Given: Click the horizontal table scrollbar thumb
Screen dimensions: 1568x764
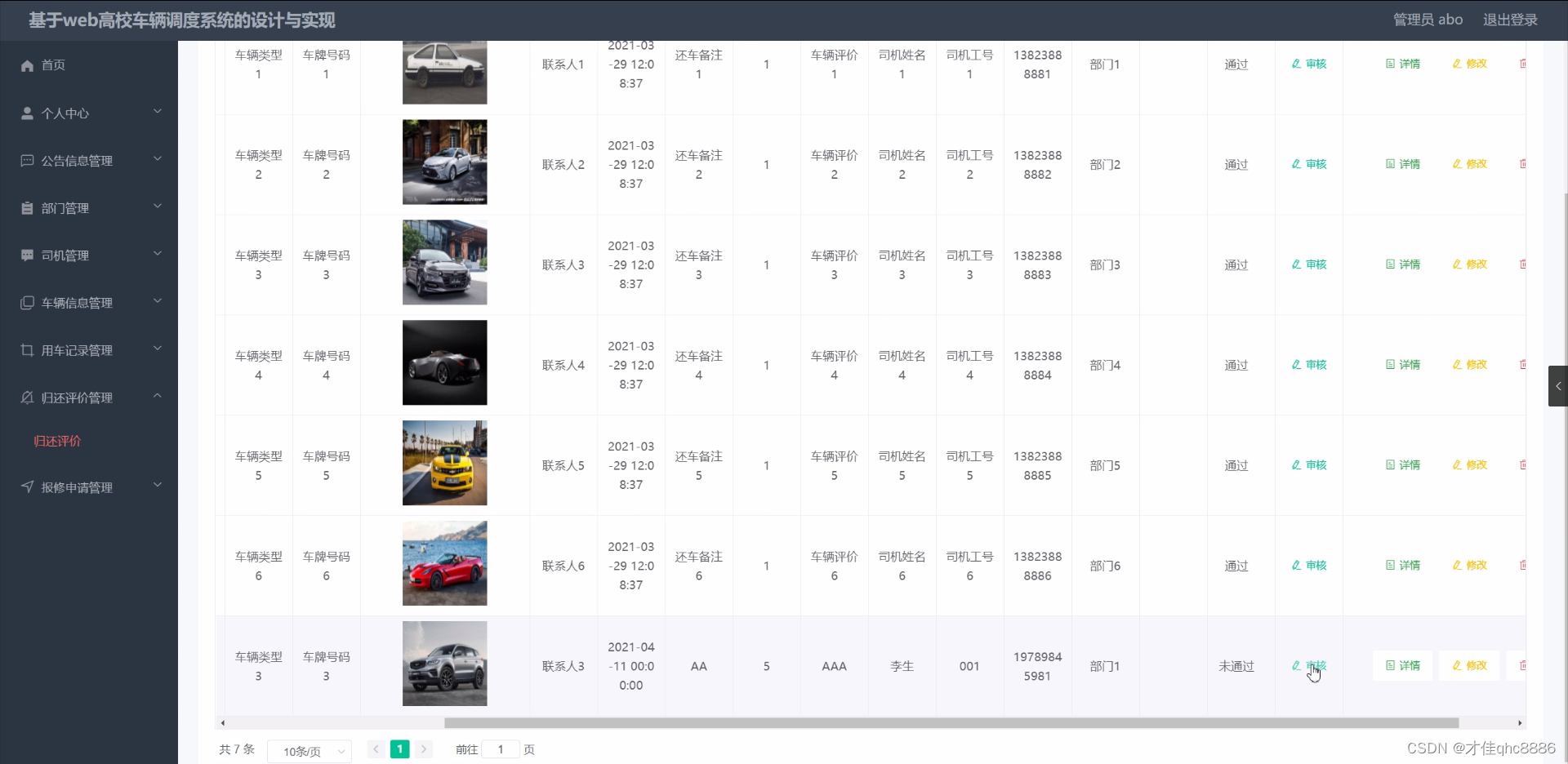Looking at the screenshot, I should point(951,723).
